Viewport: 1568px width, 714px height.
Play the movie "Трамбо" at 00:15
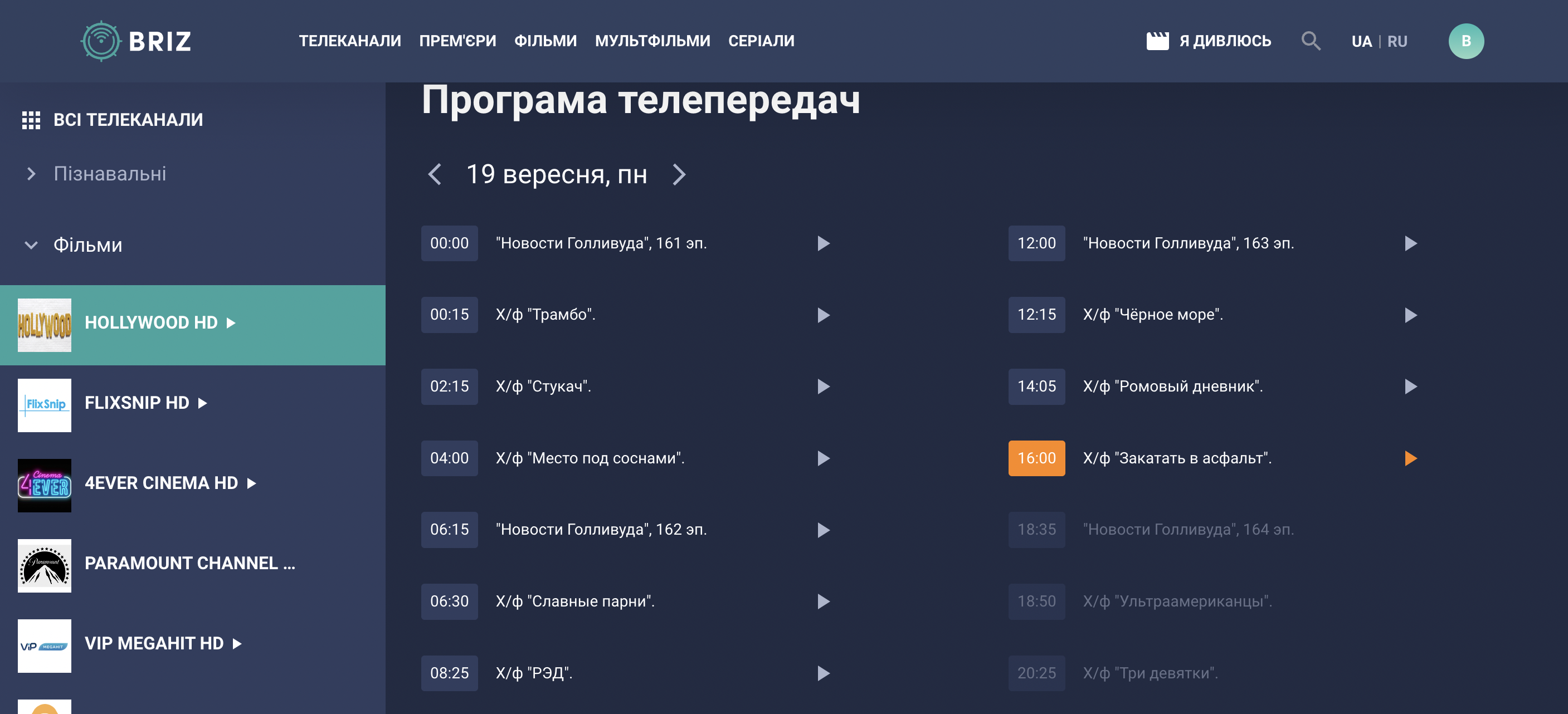tap(823, 315)
